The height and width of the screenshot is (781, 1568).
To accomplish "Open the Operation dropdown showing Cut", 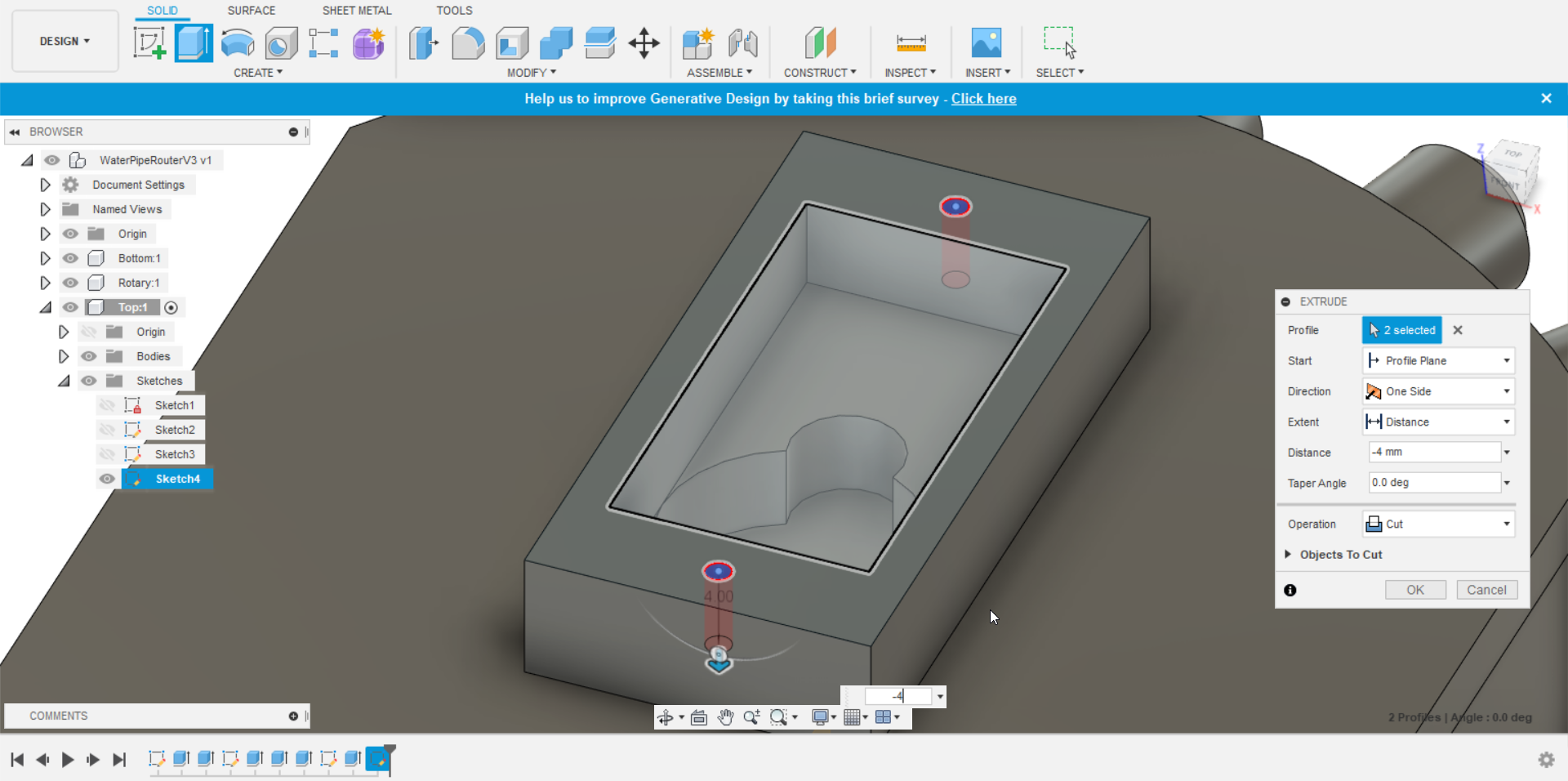I will coord(1439,524).
